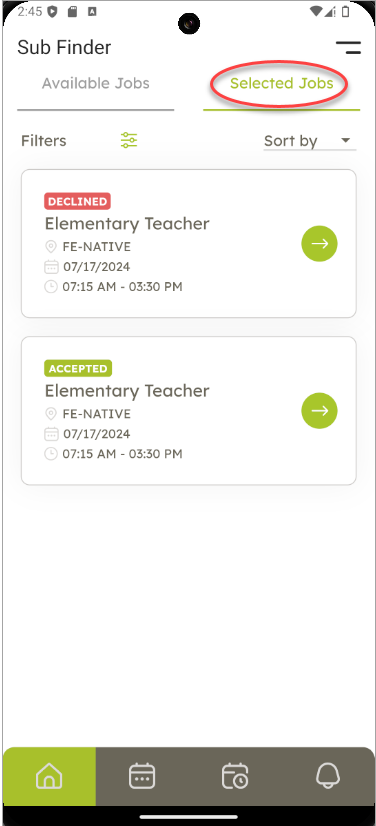Tap the home icon in bottom navigation
The width and height of the screenshot is (376, 826).
[49, 776]
